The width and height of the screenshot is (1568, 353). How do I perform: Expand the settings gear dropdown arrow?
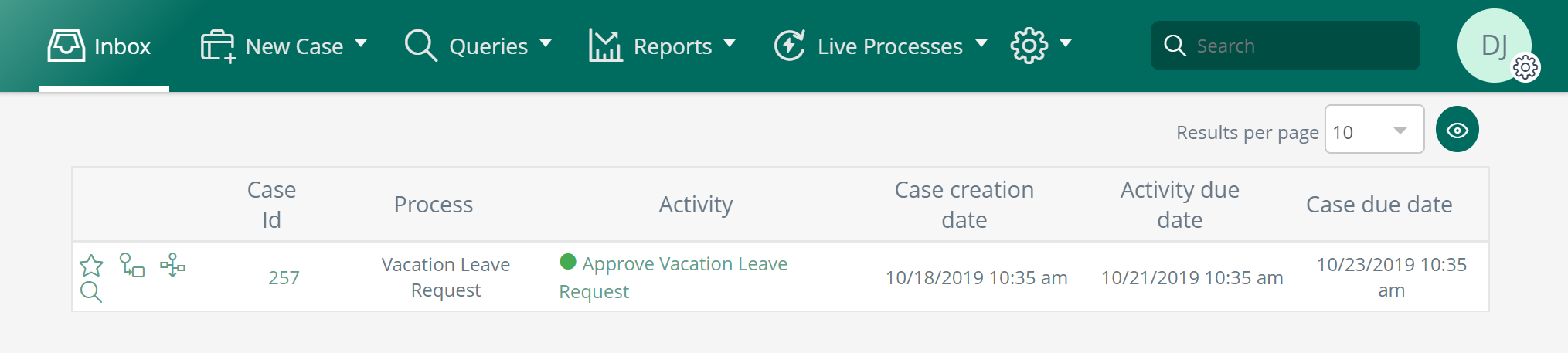tap(1066, 44)
